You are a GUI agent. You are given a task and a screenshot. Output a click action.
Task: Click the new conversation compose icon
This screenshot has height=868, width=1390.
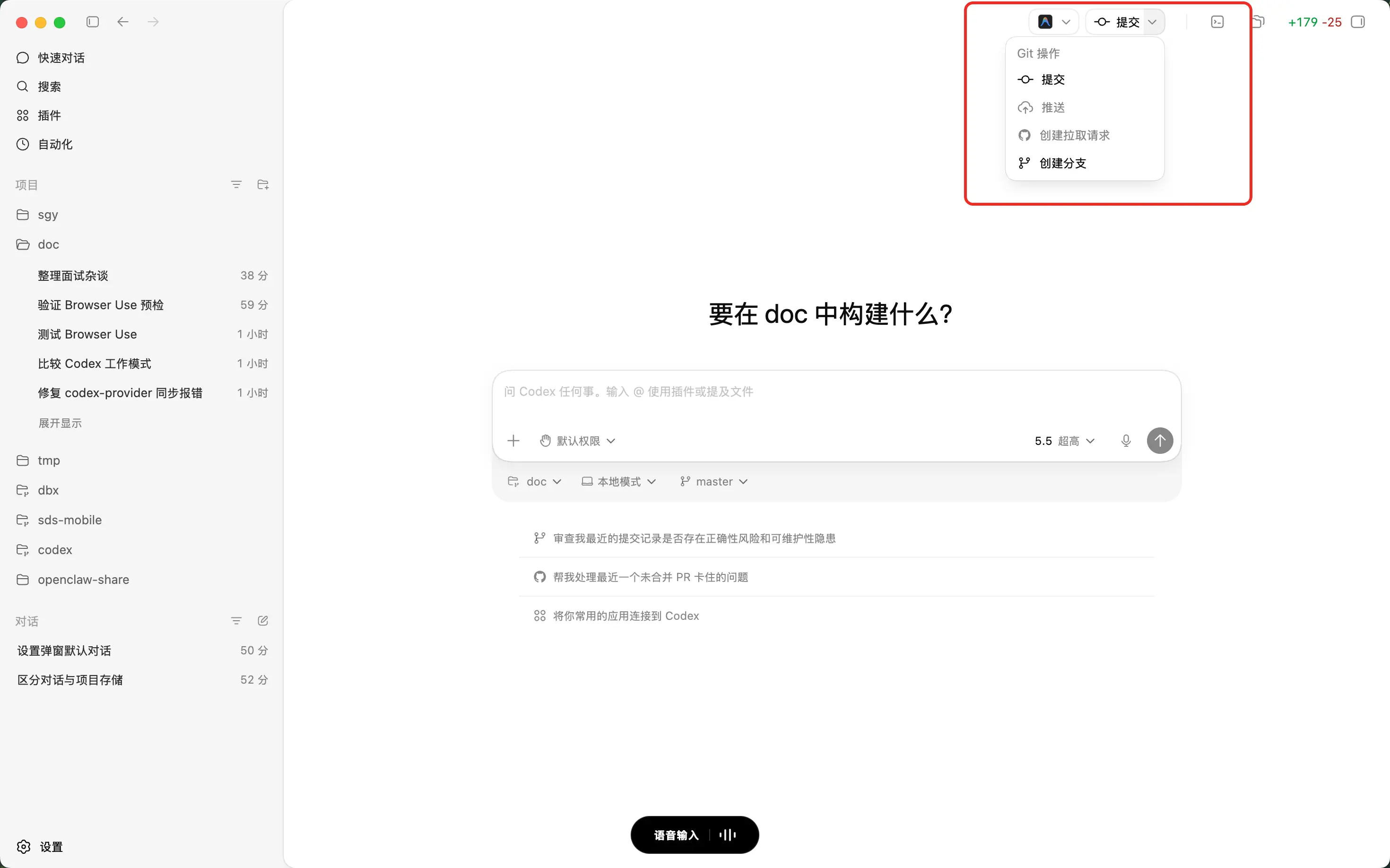click(263, 621)
